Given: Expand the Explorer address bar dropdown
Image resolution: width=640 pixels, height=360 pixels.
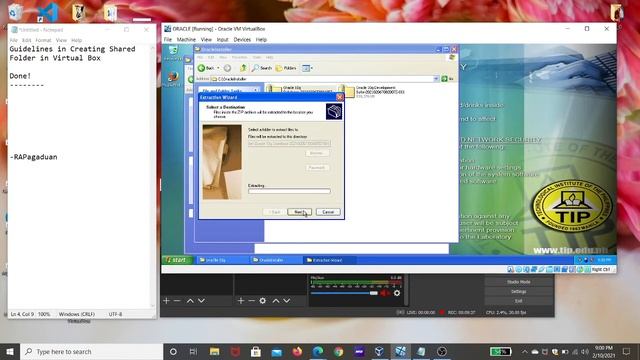Looking at the screenshot, I should pyautogui.click(x=436, y=79).
